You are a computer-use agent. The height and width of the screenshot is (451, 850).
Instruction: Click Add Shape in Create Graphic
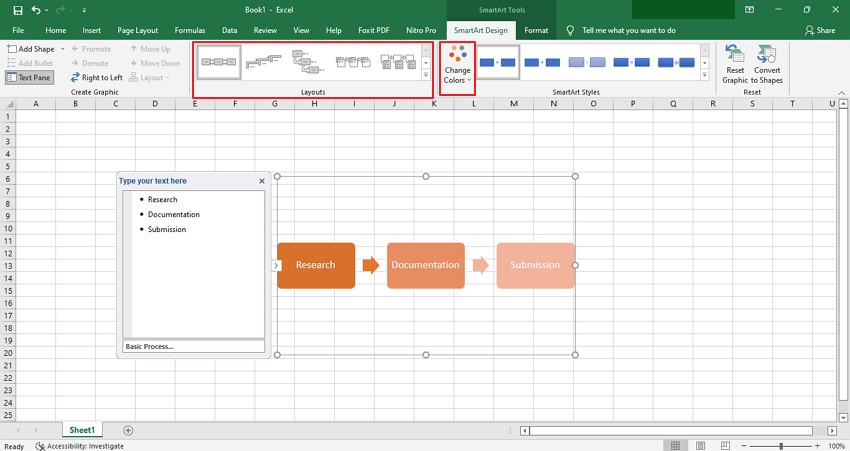pos(31,49)
